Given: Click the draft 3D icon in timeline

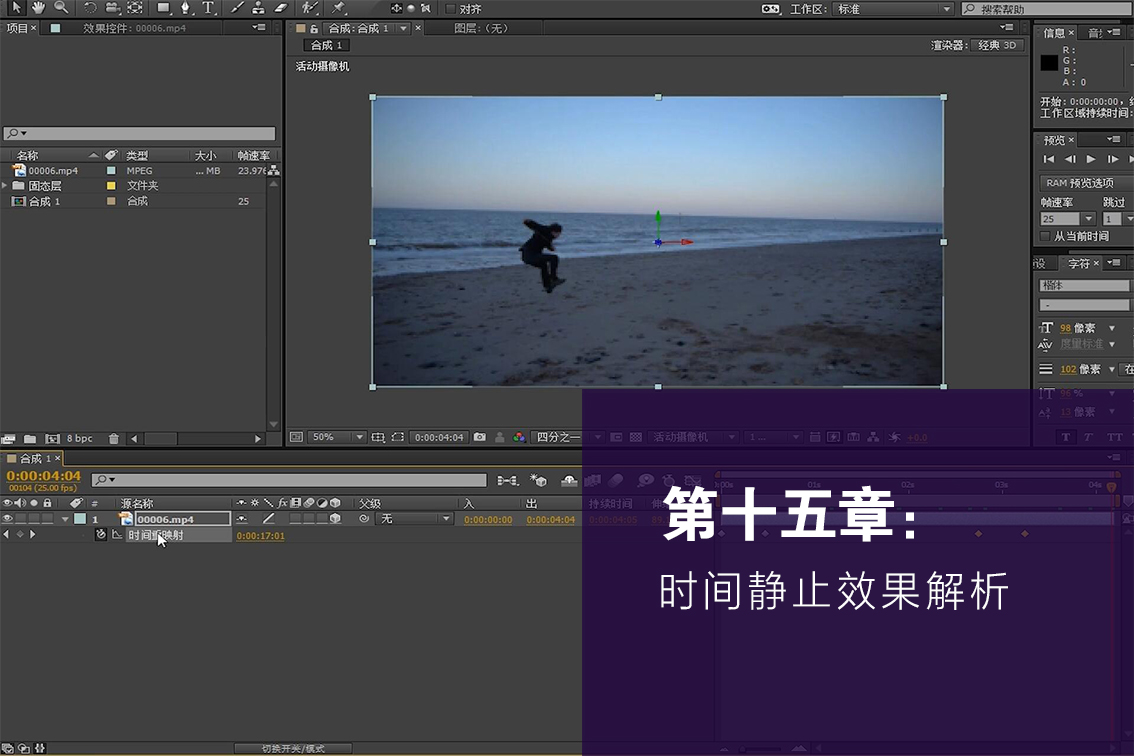Looking at the screenshot, I should click(538, 480).
